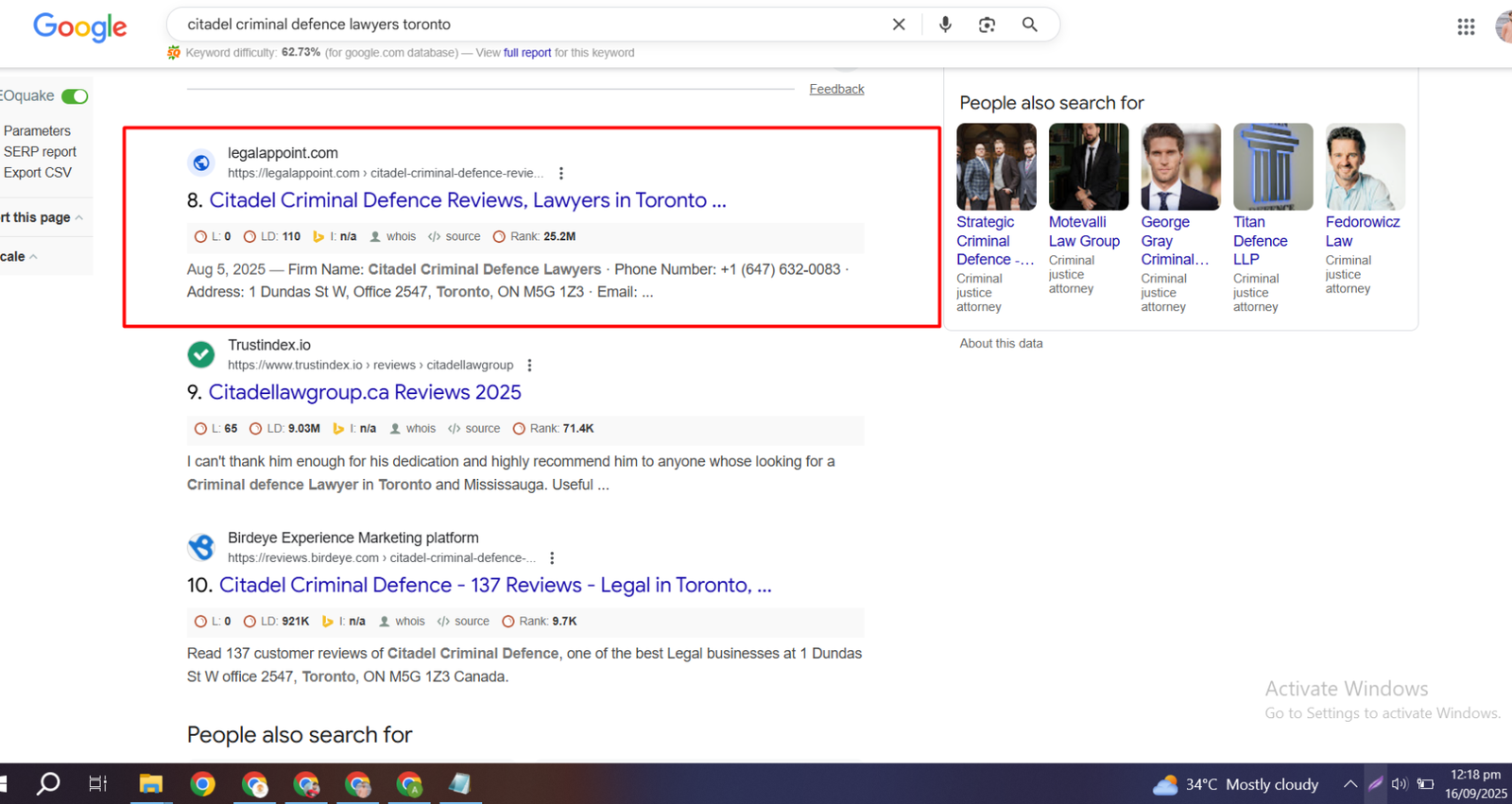The image size is (1512, 804).
Task: Select Export CSV in SEOquake sidebar
Action: [x=38, y=173]
